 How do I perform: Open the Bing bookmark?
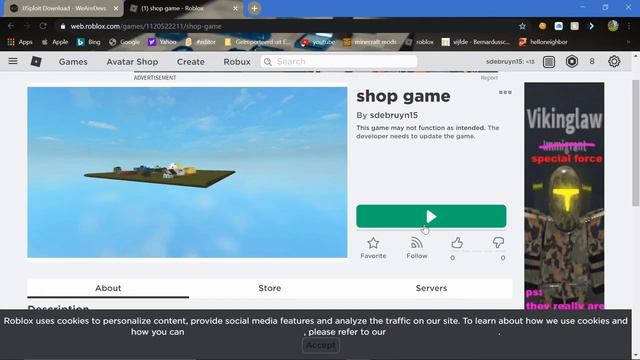pyautogui.click(x=89, y=42)
